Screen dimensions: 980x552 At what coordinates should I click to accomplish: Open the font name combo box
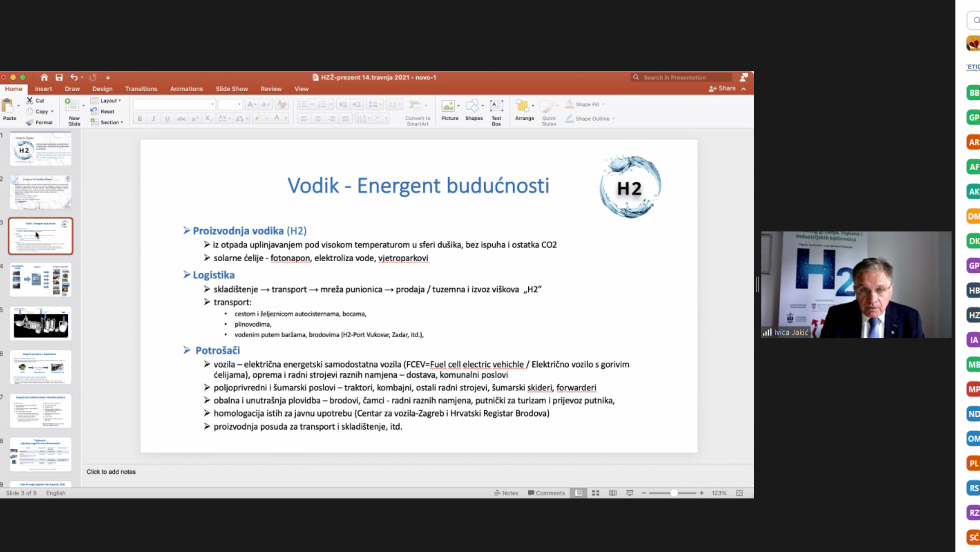(174, 104)
